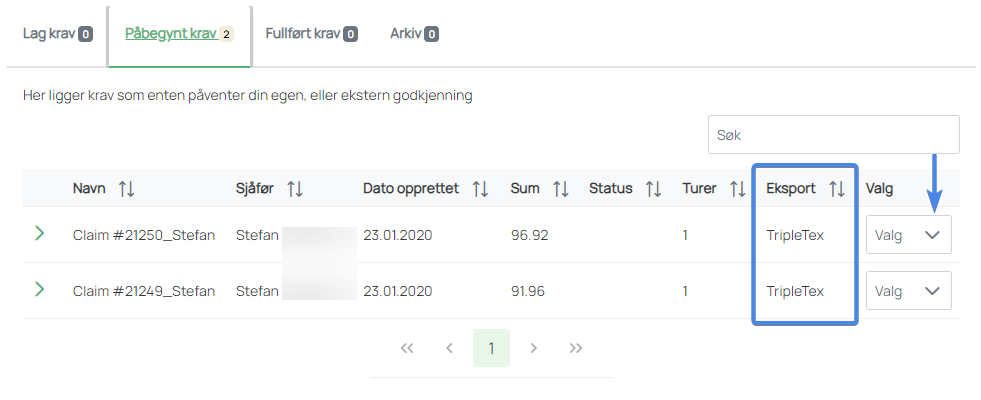Image resolution: width=981 pixels, height=400 pixels.
Task: Sort by Eksport column arrows
Action: tap(836, 188)
